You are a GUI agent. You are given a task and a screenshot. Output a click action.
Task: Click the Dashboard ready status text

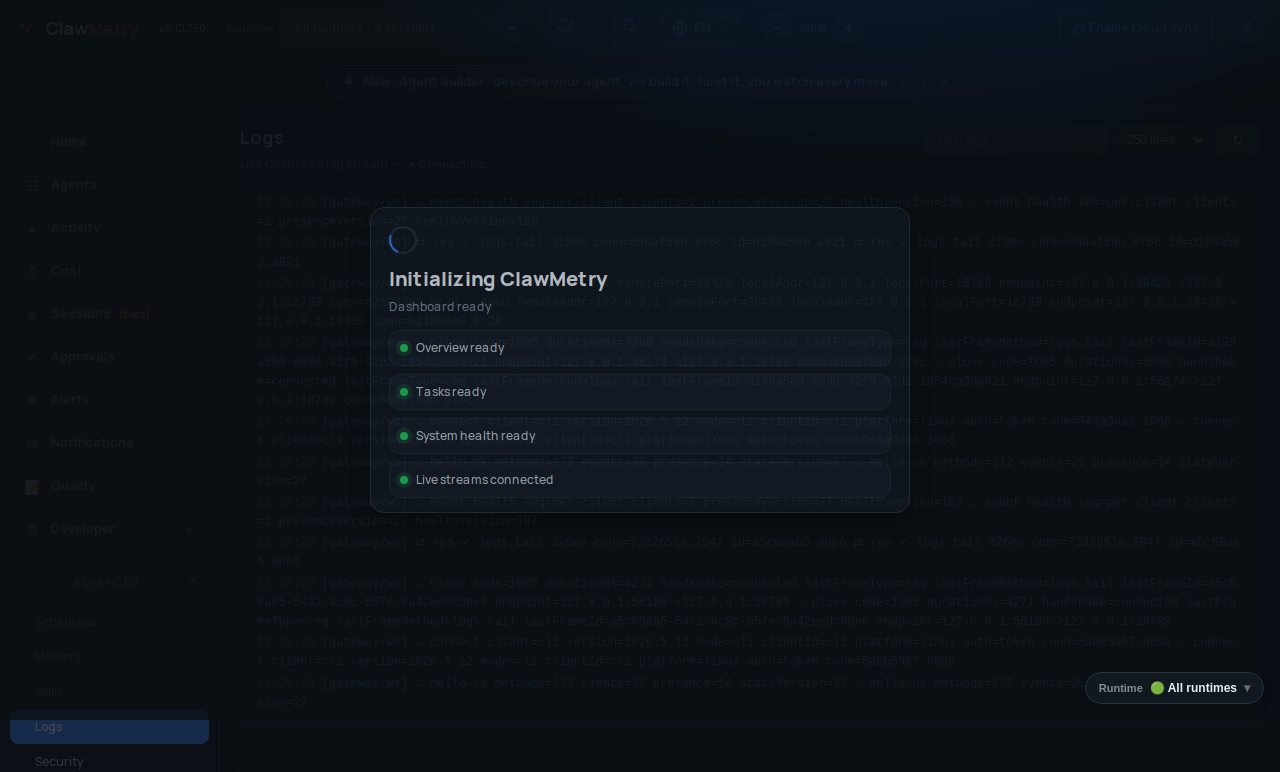coord(440,307)
